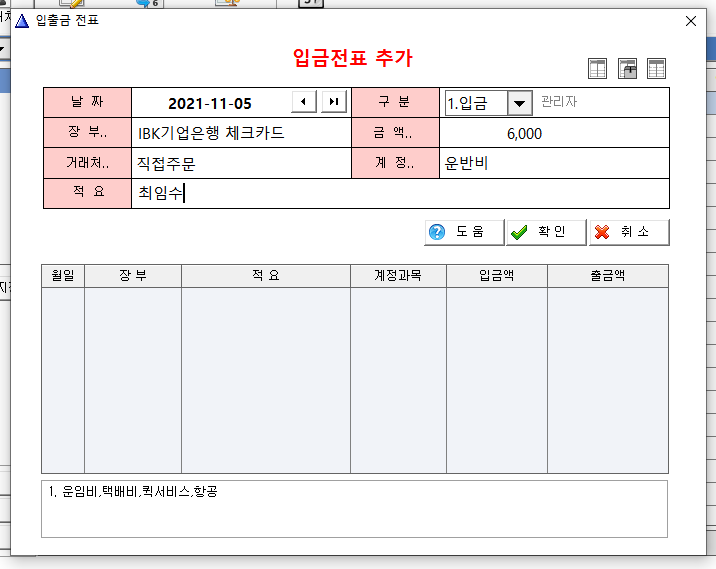
Task: Cancel with the 취소 button
Action: click(629, 232)
